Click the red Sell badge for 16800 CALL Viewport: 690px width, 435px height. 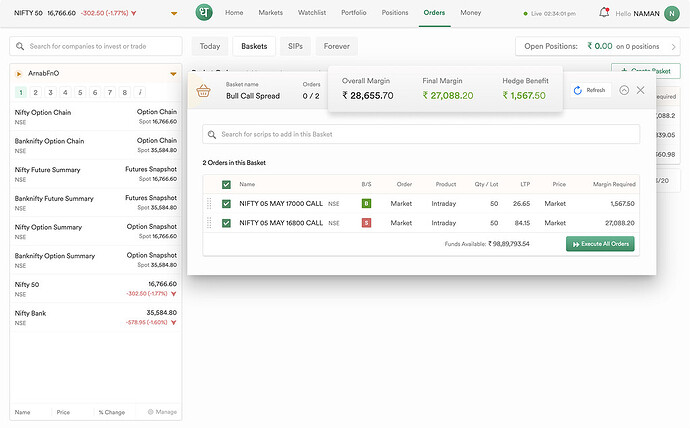pyautogui.click(x=366, y=223)
